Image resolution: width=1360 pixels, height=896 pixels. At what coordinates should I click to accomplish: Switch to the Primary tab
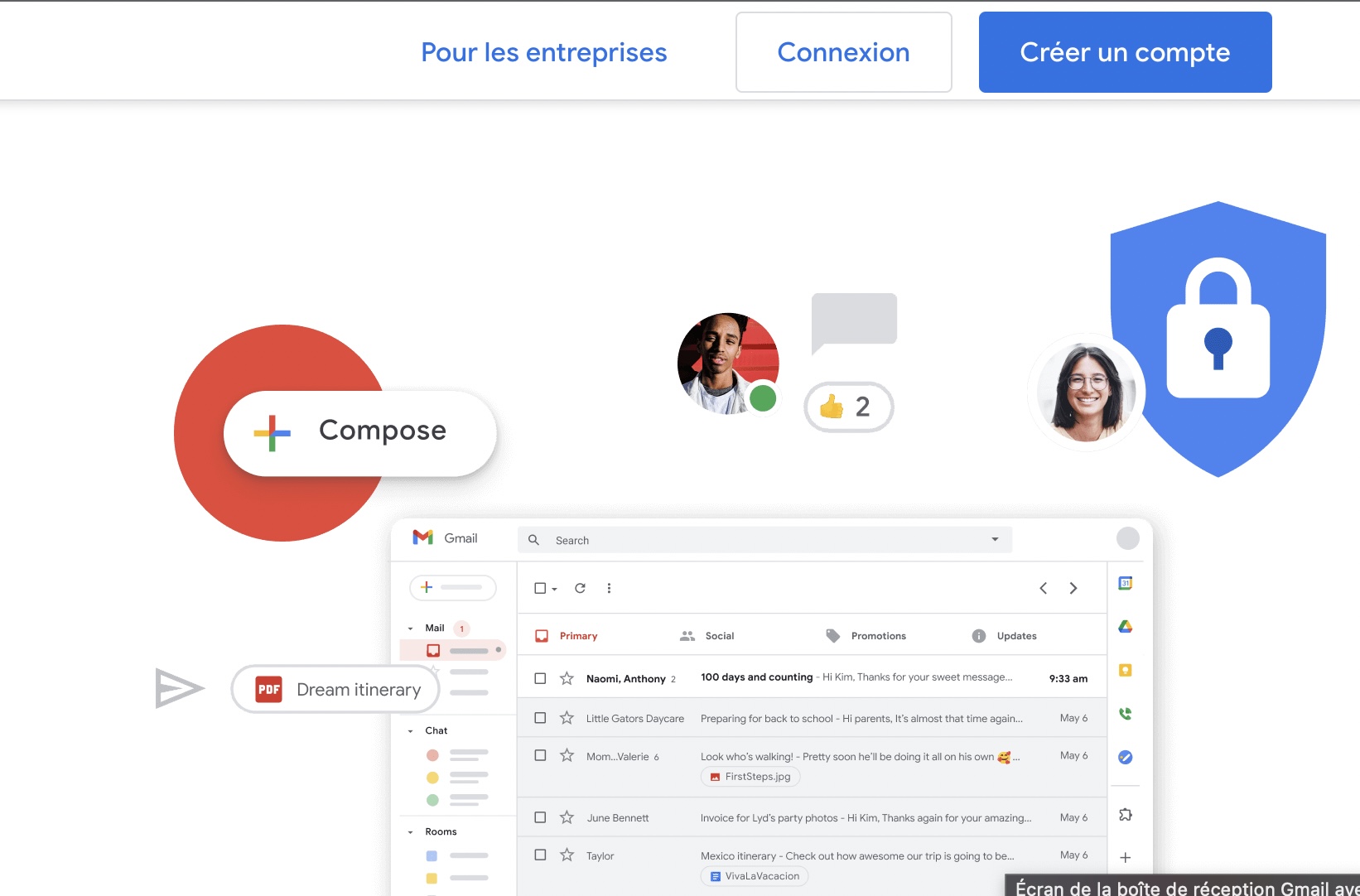pos(567,636)
